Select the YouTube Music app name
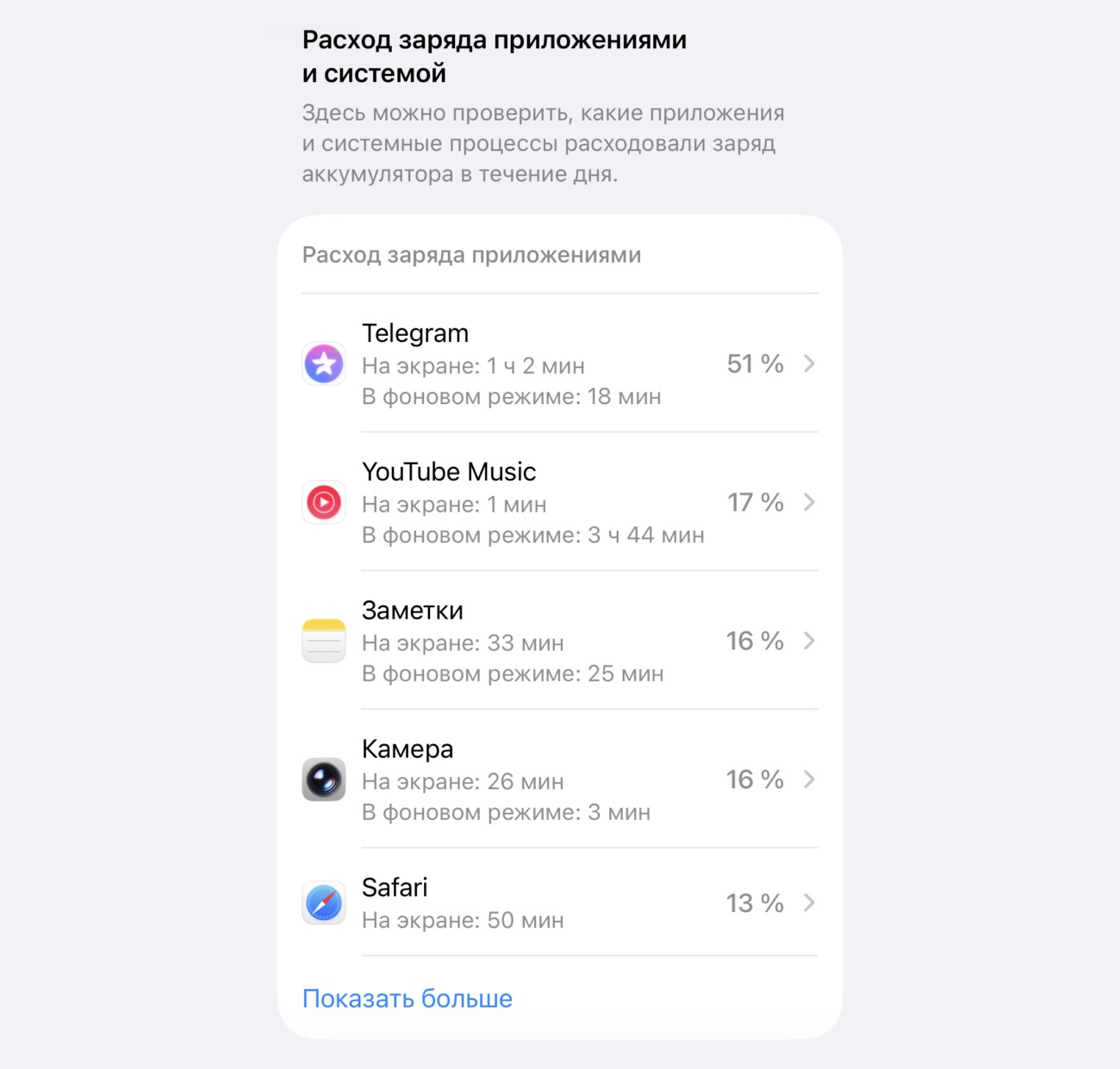The image size is (1120, 1069). (x=449, y=472)
